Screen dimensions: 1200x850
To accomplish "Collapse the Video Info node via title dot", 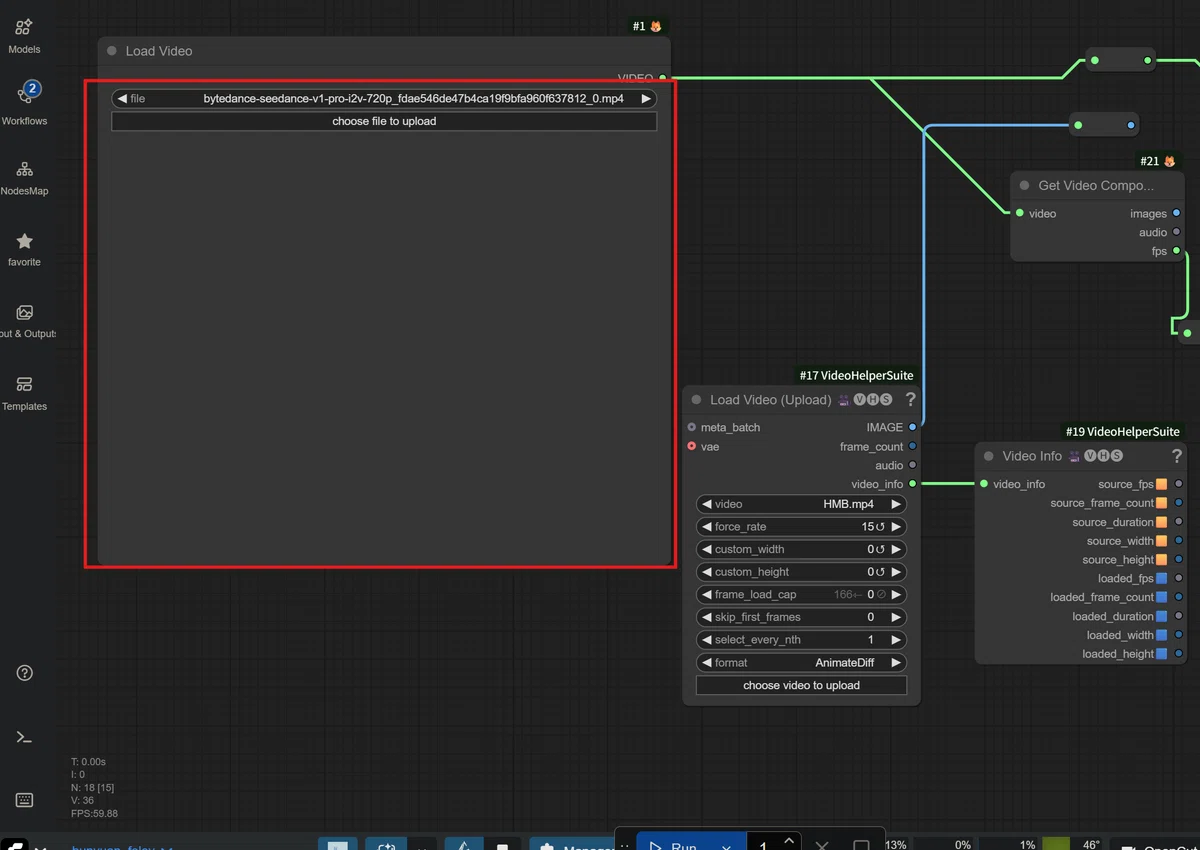I will point(989,456).
